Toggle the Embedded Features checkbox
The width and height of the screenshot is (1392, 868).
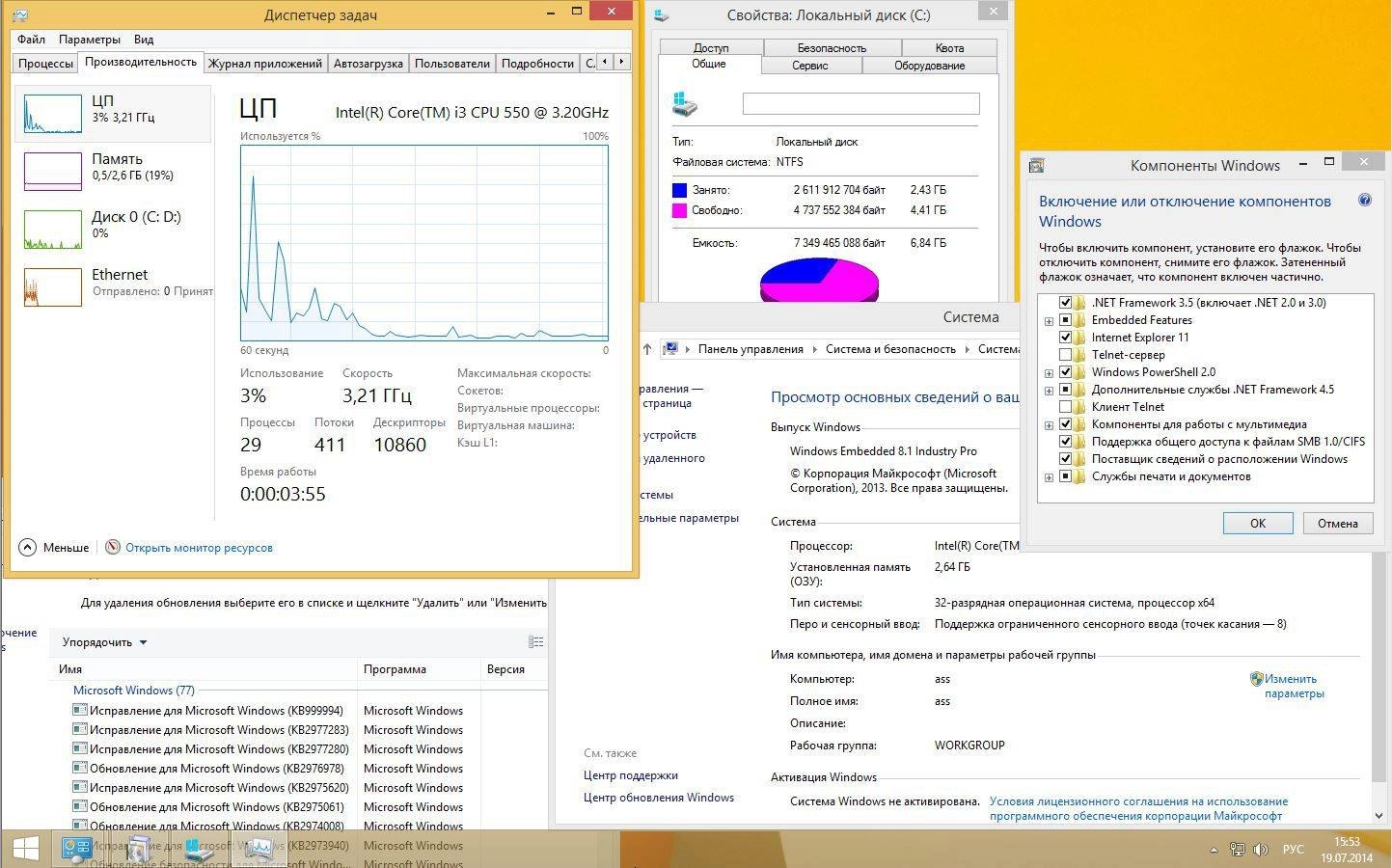click(x=1066, y=320)
